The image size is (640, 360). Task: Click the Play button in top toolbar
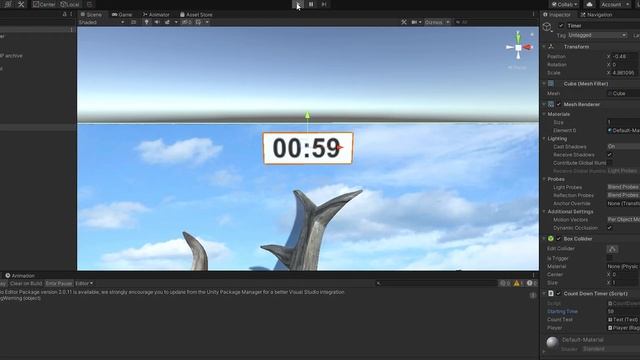[x=298, y=4]
